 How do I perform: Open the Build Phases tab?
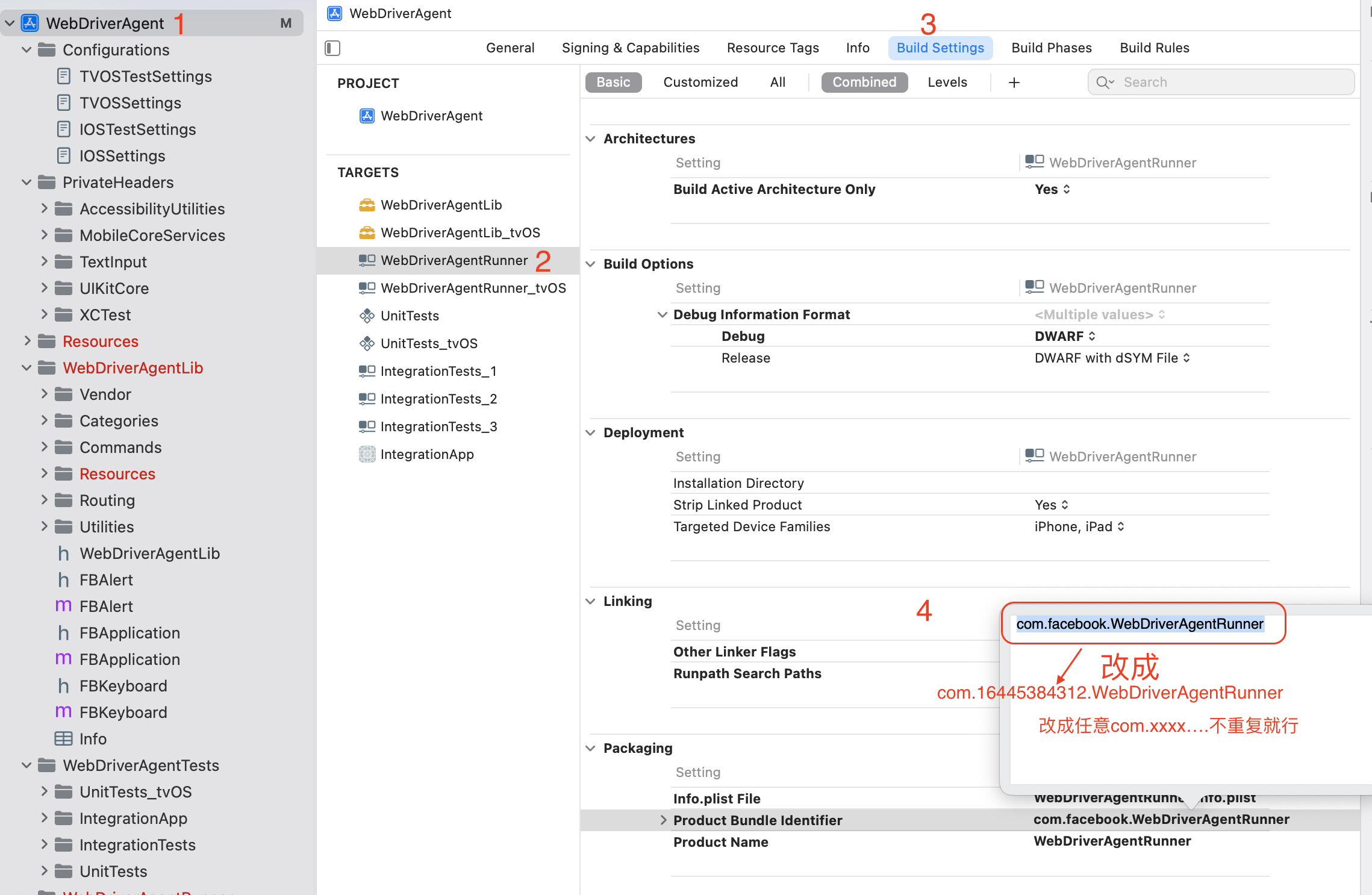point(1051,48)
